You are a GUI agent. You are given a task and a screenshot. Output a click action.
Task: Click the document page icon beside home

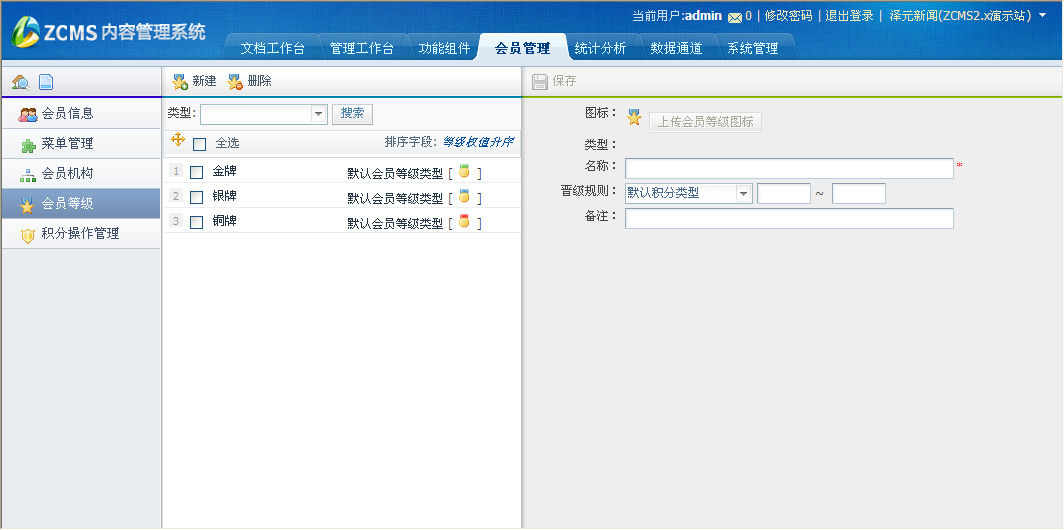[45, 82]
